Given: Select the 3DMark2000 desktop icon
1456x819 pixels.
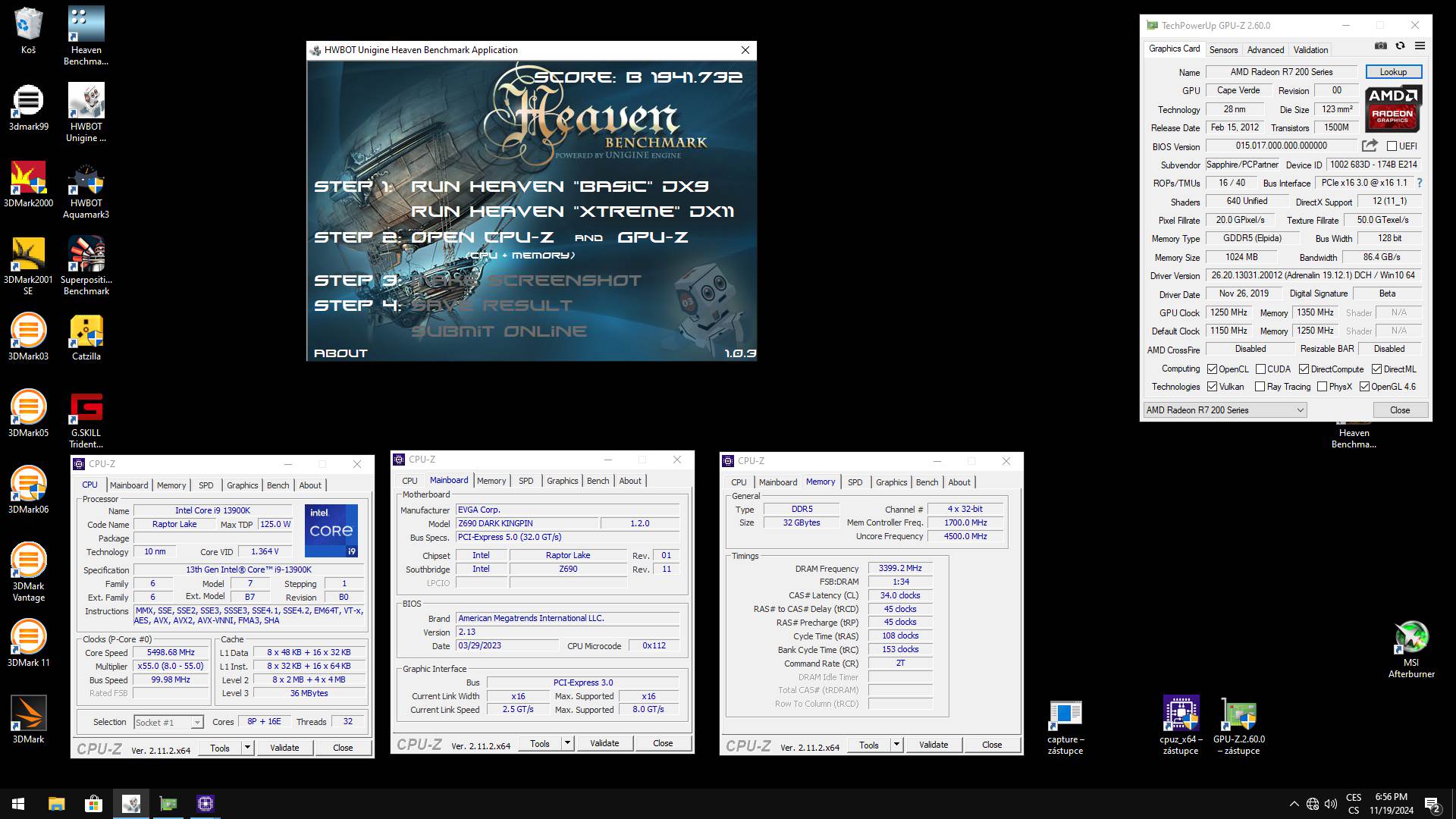Looking at the screenshot, I should click(28, 184).
